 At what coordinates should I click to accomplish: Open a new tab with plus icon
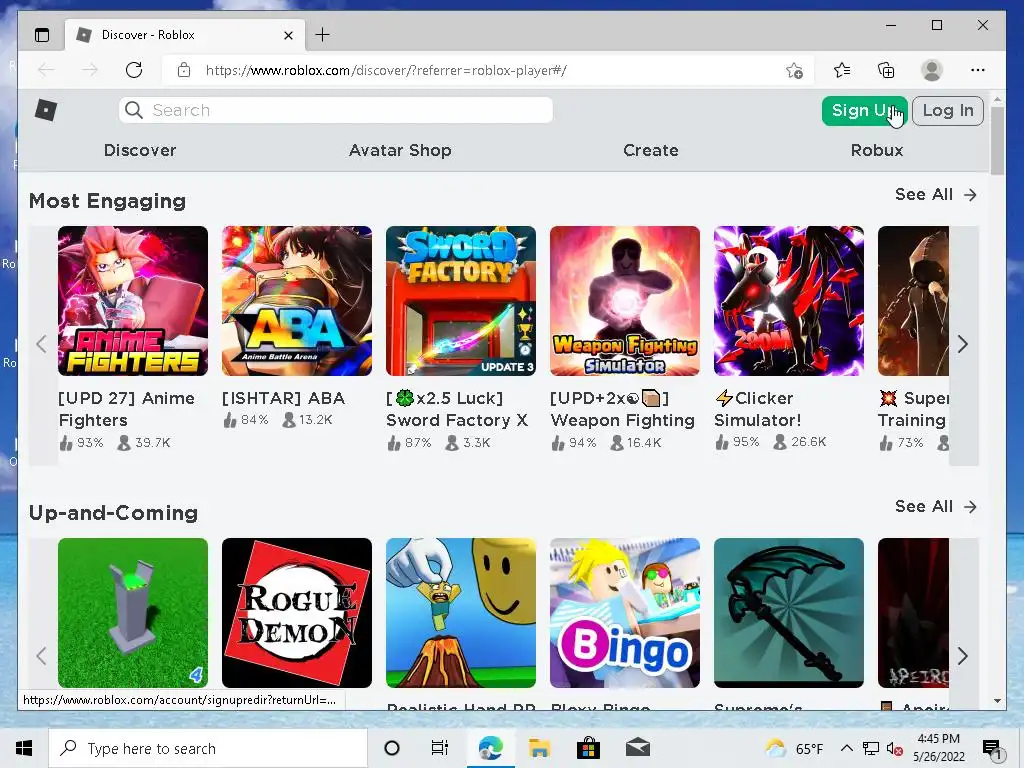point(323,35)
